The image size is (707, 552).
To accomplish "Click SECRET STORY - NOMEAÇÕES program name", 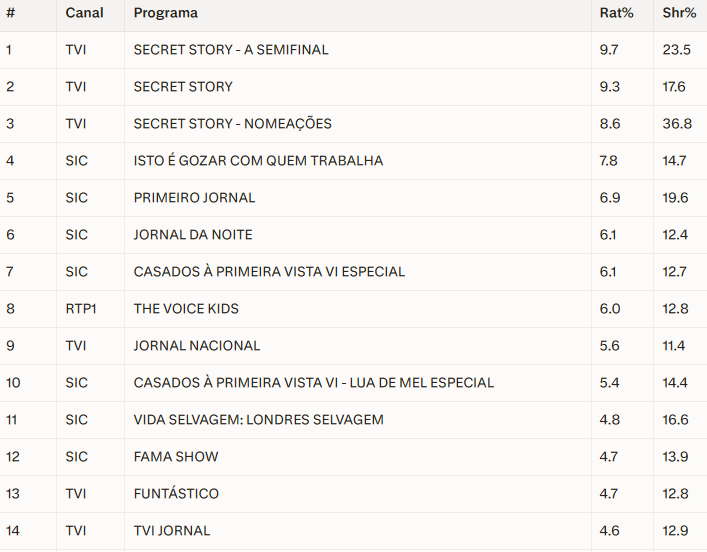I will 232,124.
